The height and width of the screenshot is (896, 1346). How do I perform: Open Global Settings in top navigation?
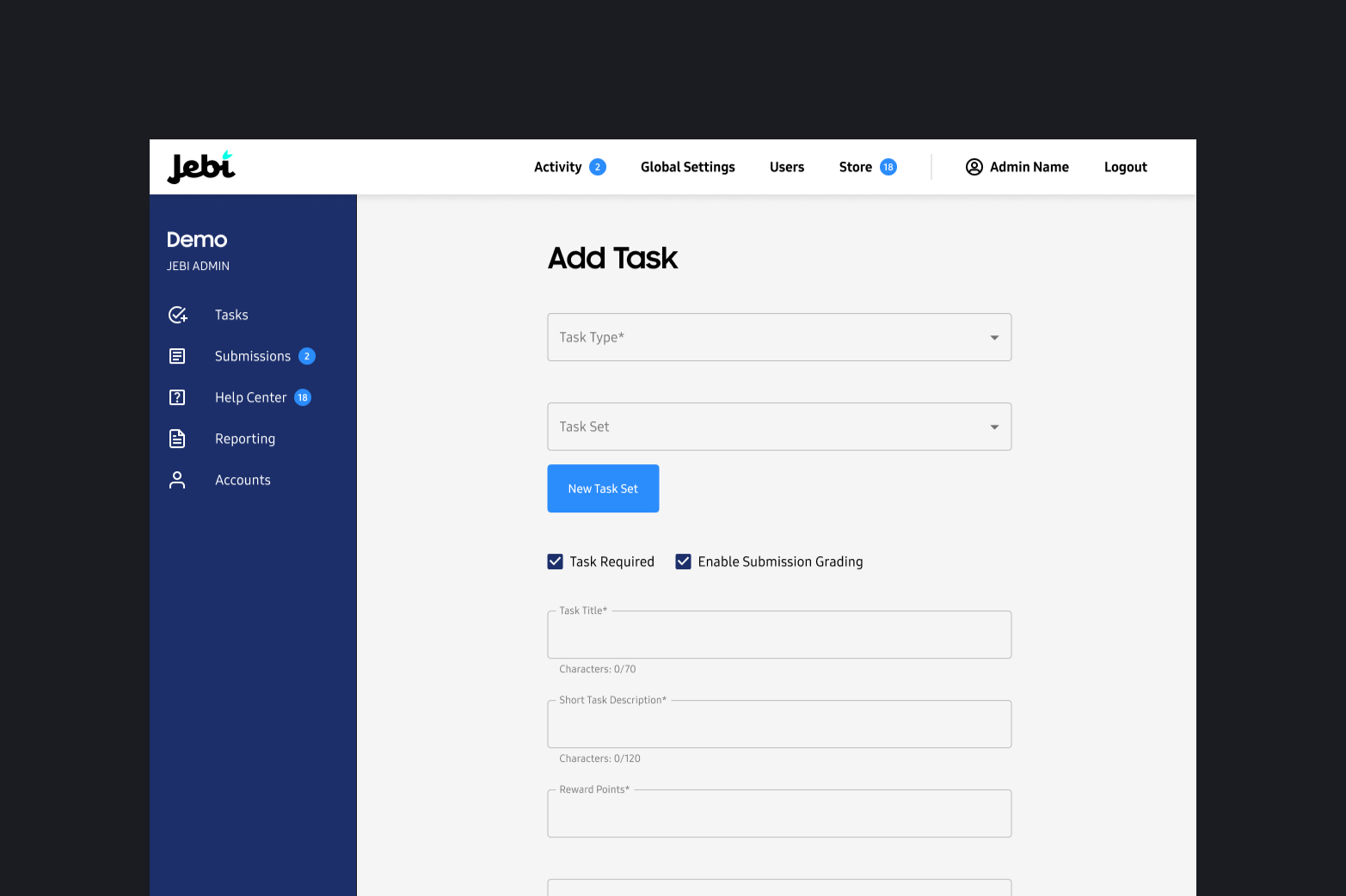tap(687, 167)
